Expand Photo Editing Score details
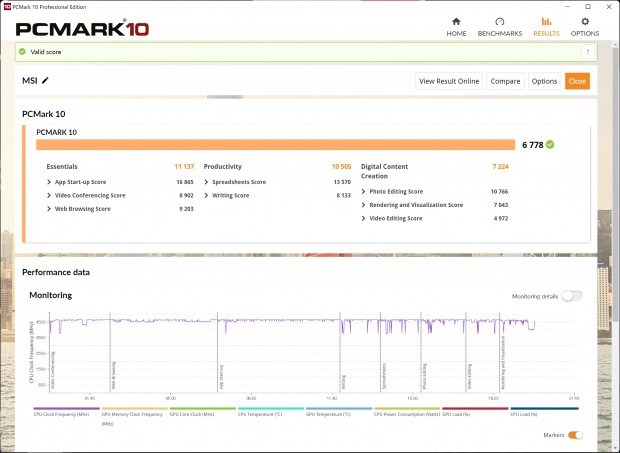This screenshot has height=453, width=620. pyautogui.click(x=364, y=191)
